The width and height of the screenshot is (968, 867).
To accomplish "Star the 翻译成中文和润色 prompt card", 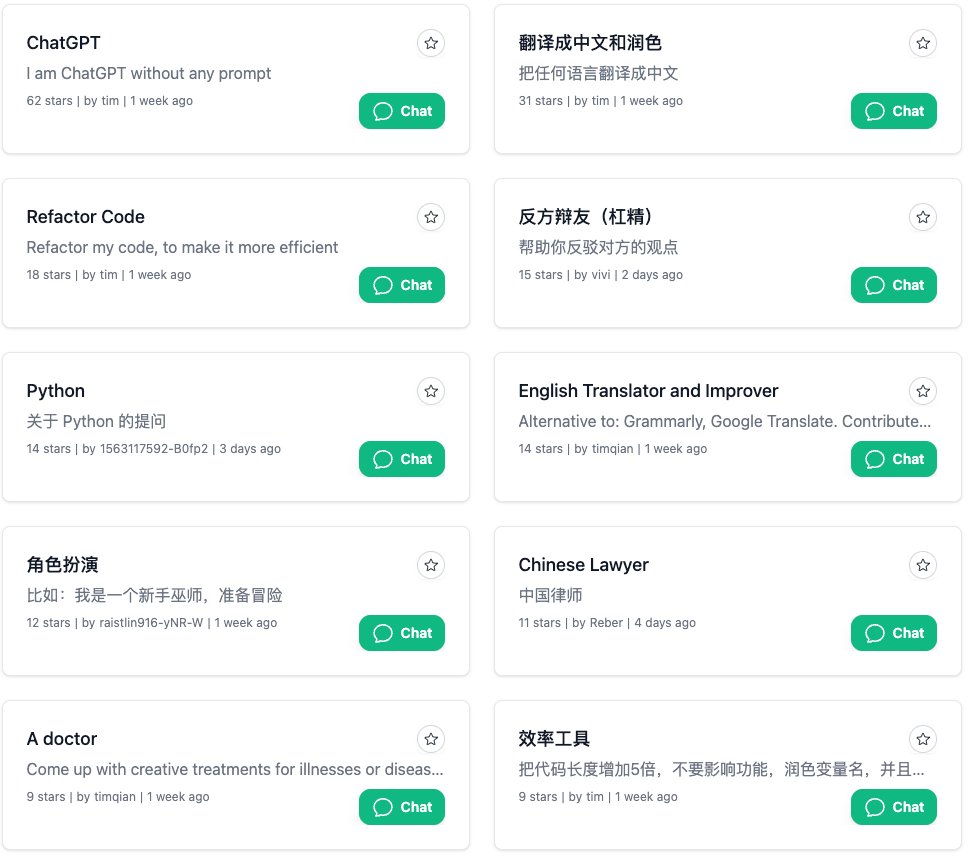I will coord(923,43).
